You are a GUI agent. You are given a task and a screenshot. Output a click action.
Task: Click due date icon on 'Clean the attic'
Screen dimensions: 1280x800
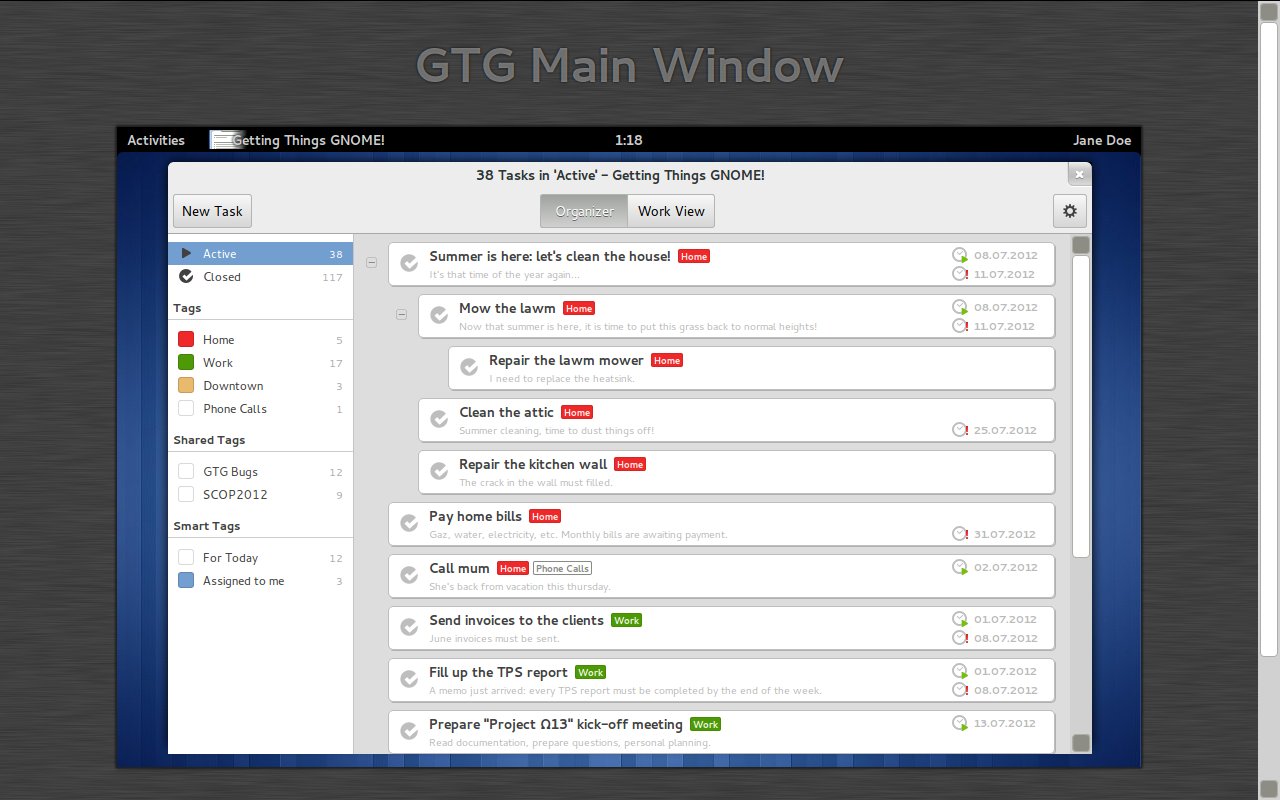960,430
